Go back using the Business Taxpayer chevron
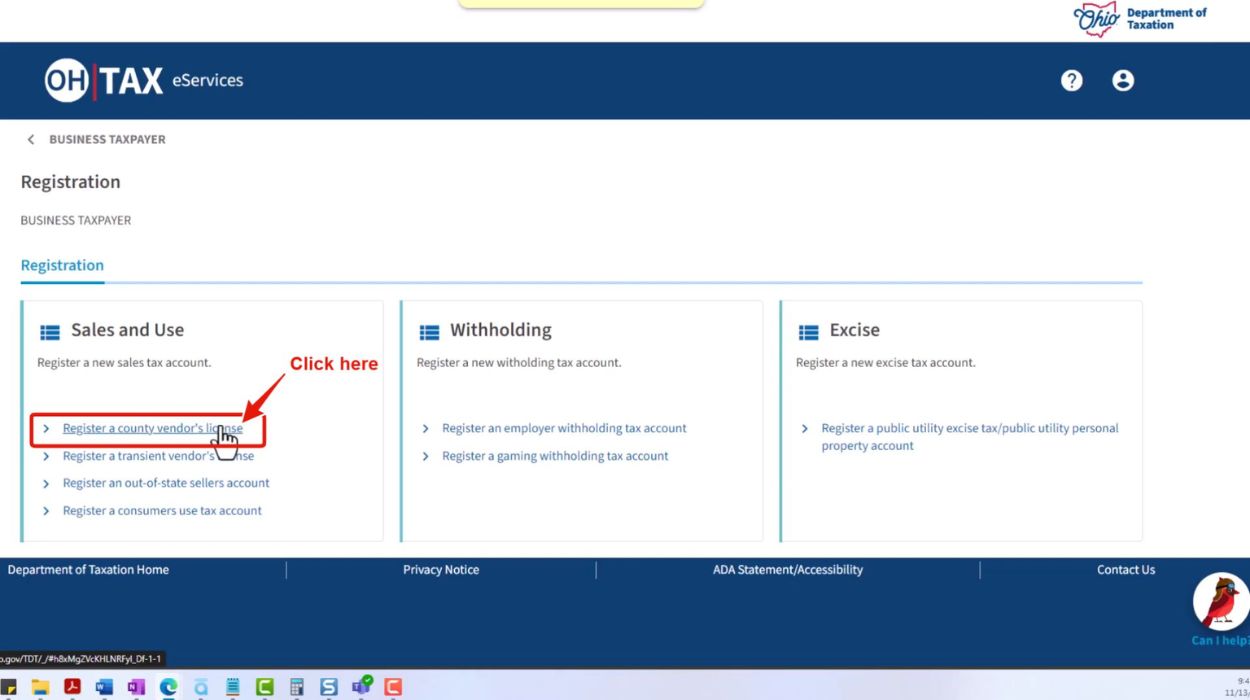The height and width of the screenshot is (700, 1250). [31, 140]
